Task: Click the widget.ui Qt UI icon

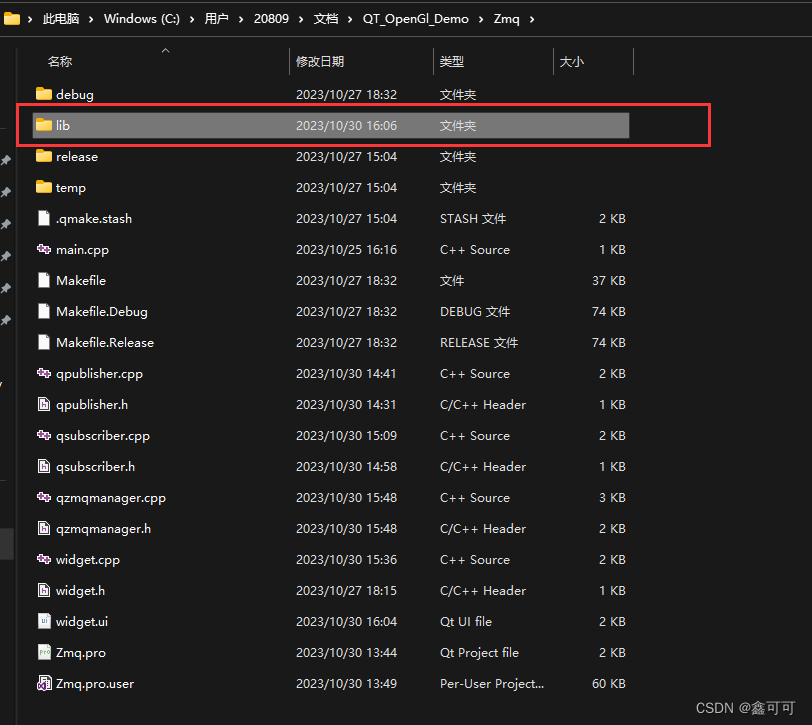Action: pos(44,621)
